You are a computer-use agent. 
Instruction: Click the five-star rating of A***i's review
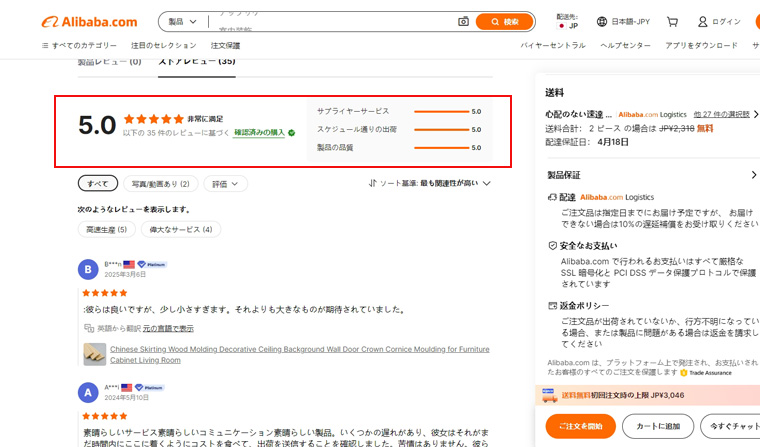pyautogui.click(x=105, y=416)
